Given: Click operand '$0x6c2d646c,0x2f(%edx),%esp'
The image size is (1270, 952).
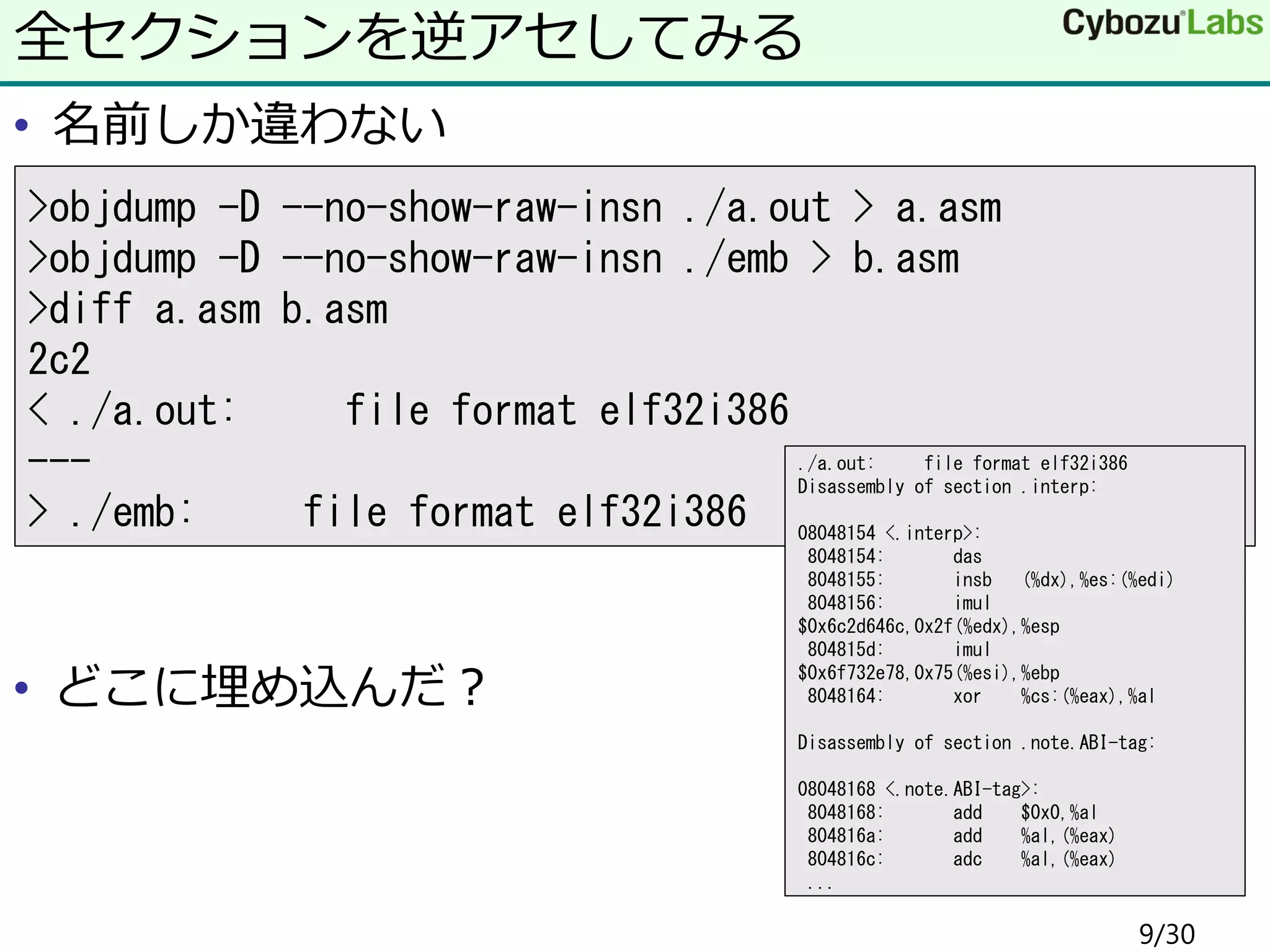Looking at the screenshot, I should click(x=928, y=627).
